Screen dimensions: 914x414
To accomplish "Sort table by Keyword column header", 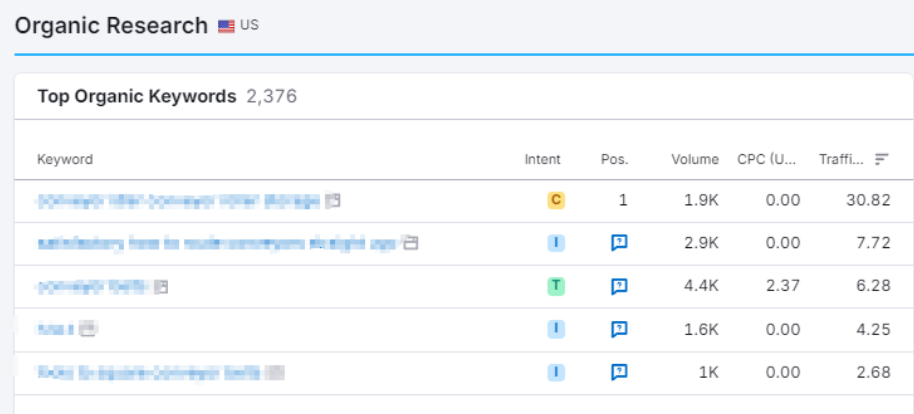I will (x=65, y=159).
